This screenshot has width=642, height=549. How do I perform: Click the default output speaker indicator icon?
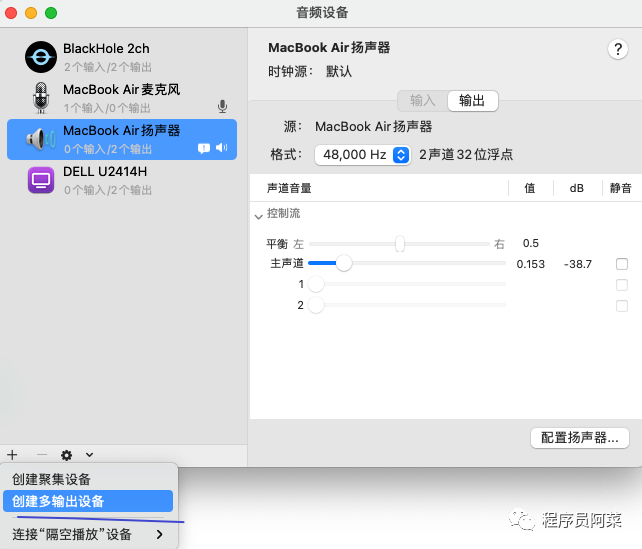[x=222, y=147]
